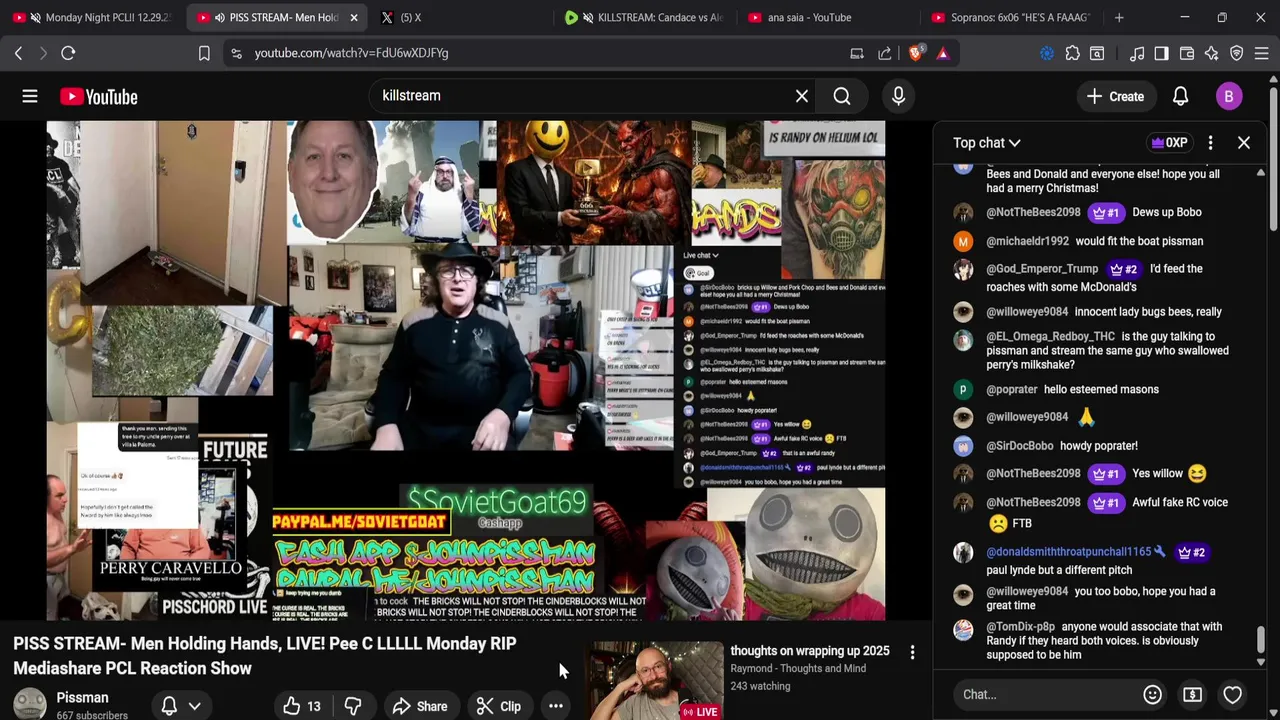Image resolution: width=1280 pixels, height=720 pixels.
Task: Open the YouTube hamburger guide menu
Action: coord(30,96)
